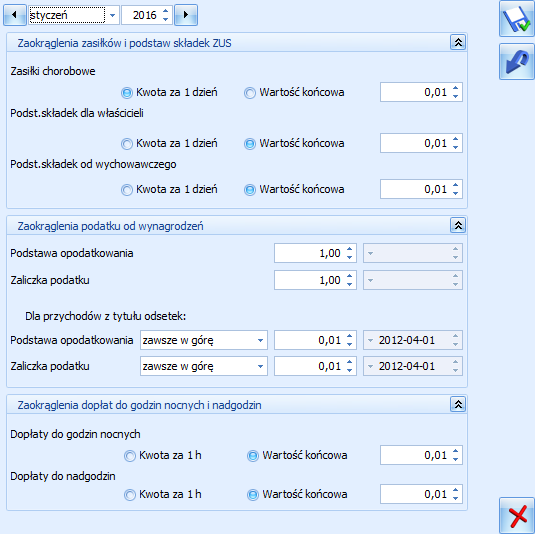535x534 pixels.
Task: Decrease Podstawa opodatkowania 1,00 value
Action: click(349, 257)
